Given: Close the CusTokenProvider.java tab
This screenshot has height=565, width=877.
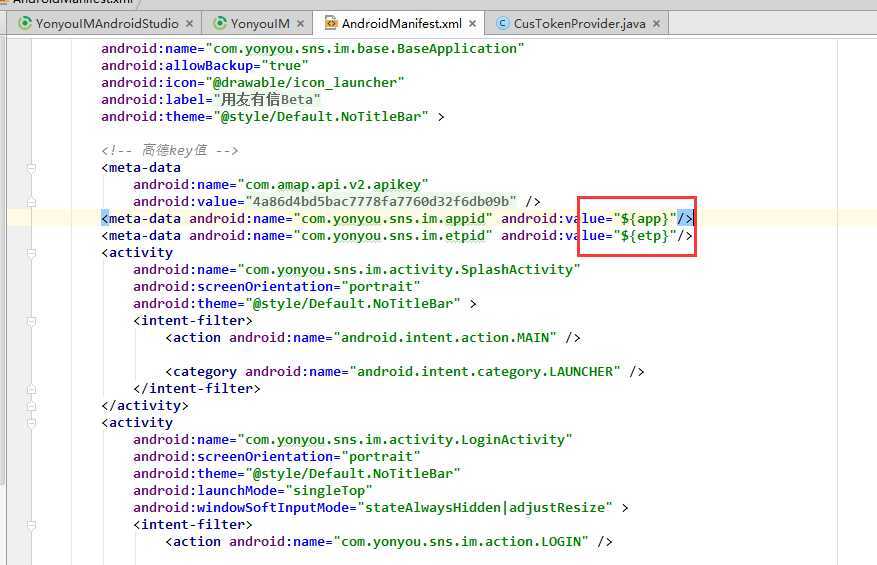Looking at the screenshot, I should point(657,23).
